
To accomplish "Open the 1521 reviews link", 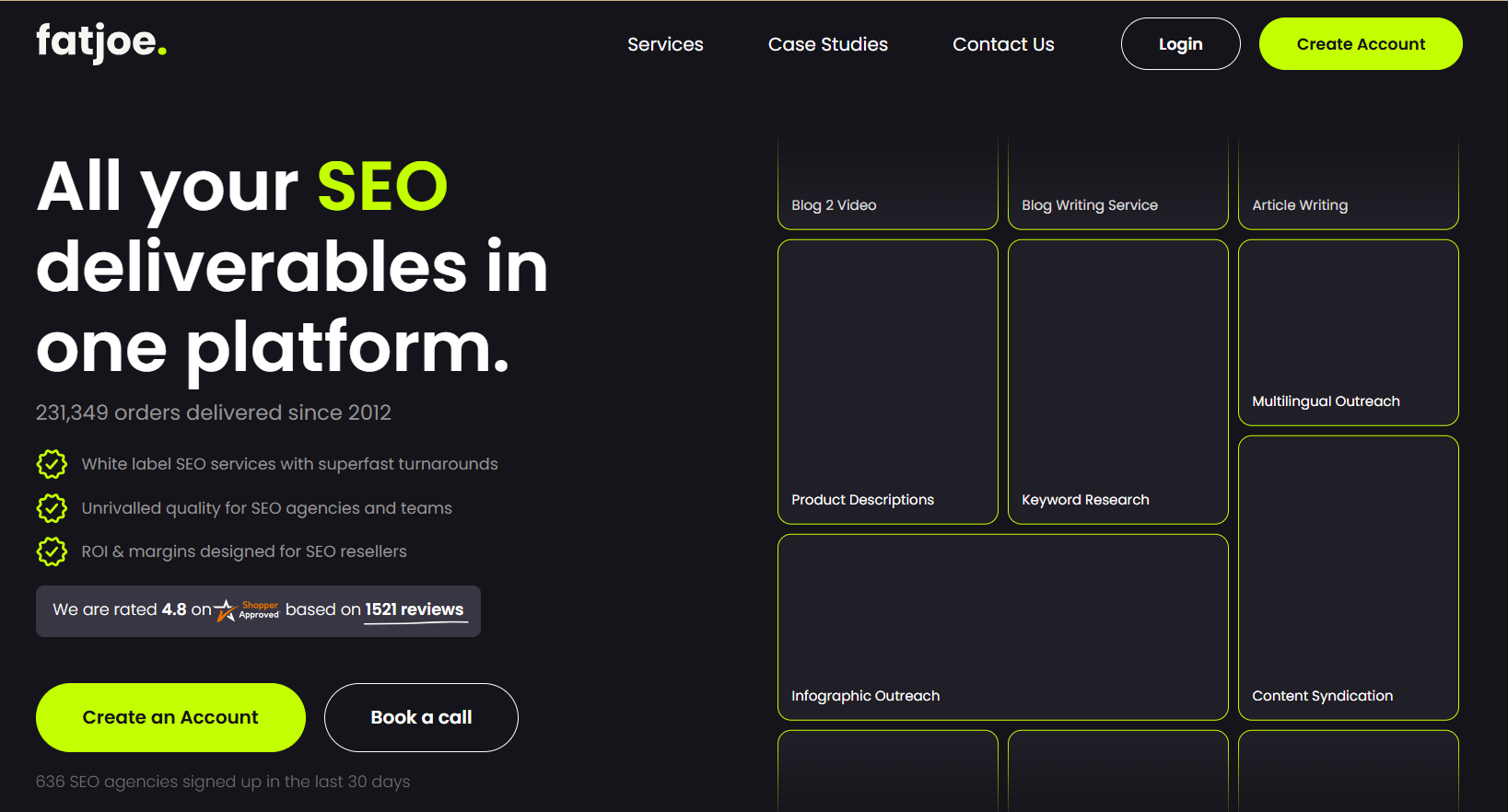I will 415,609.
